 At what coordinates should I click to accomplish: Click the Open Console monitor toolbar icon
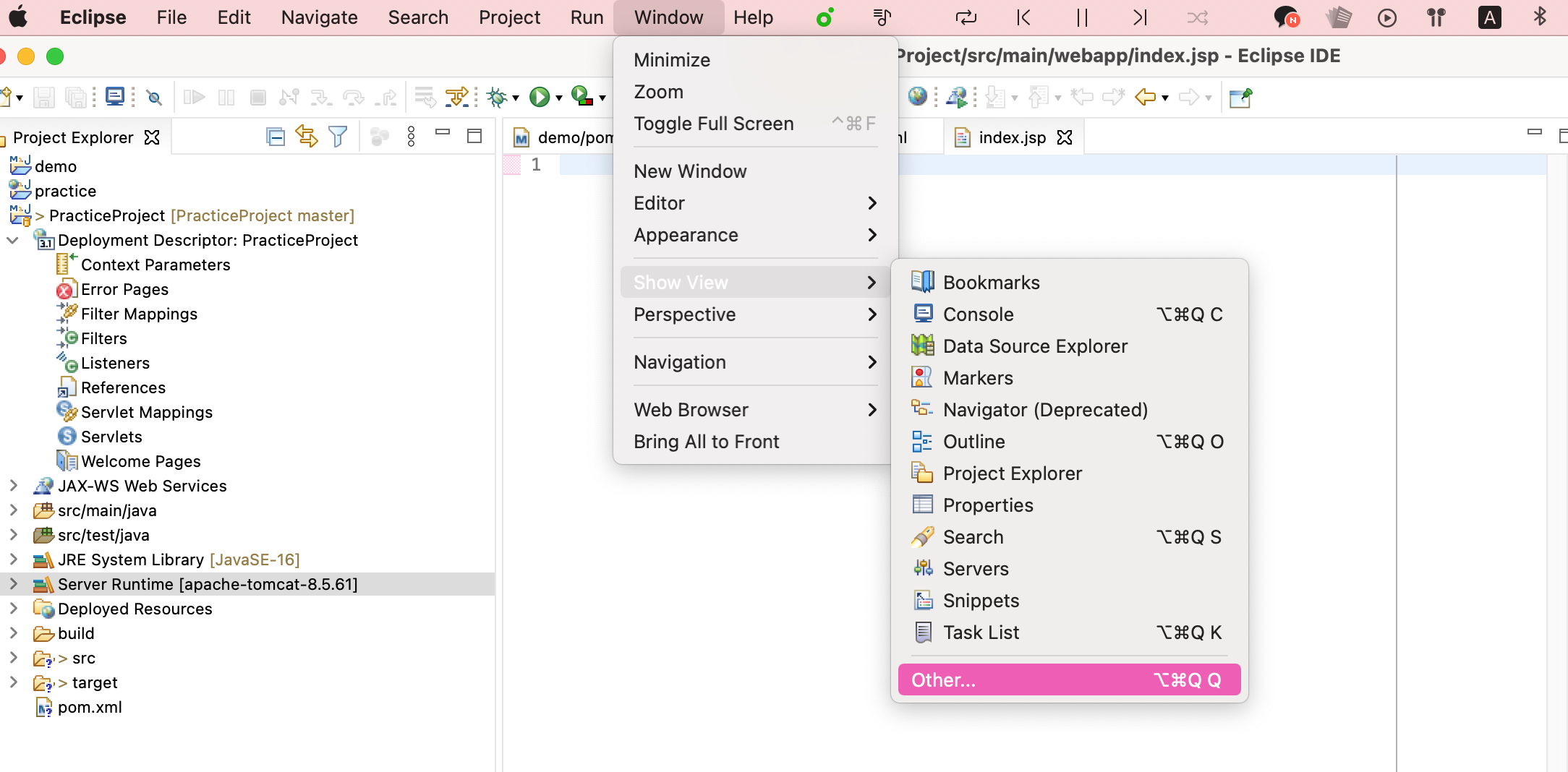click(x=115, y=96)
